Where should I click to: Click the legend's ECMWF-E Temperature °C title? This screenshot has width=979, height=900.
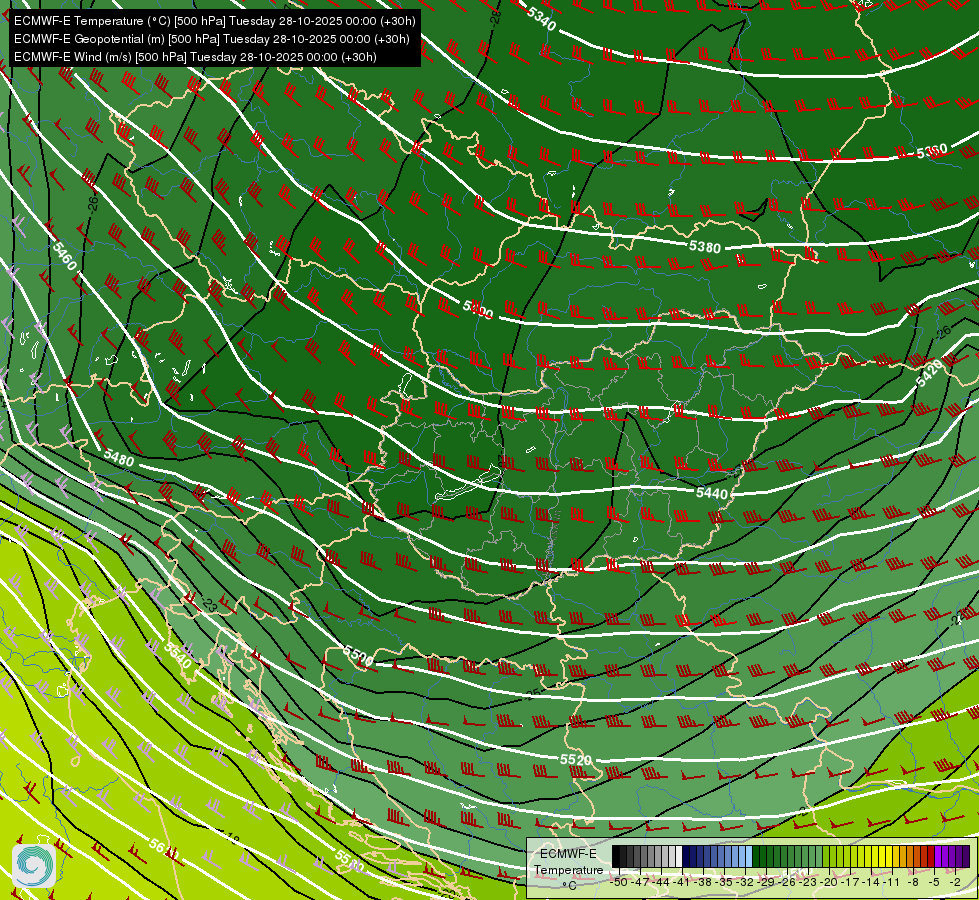click(569, 869)
